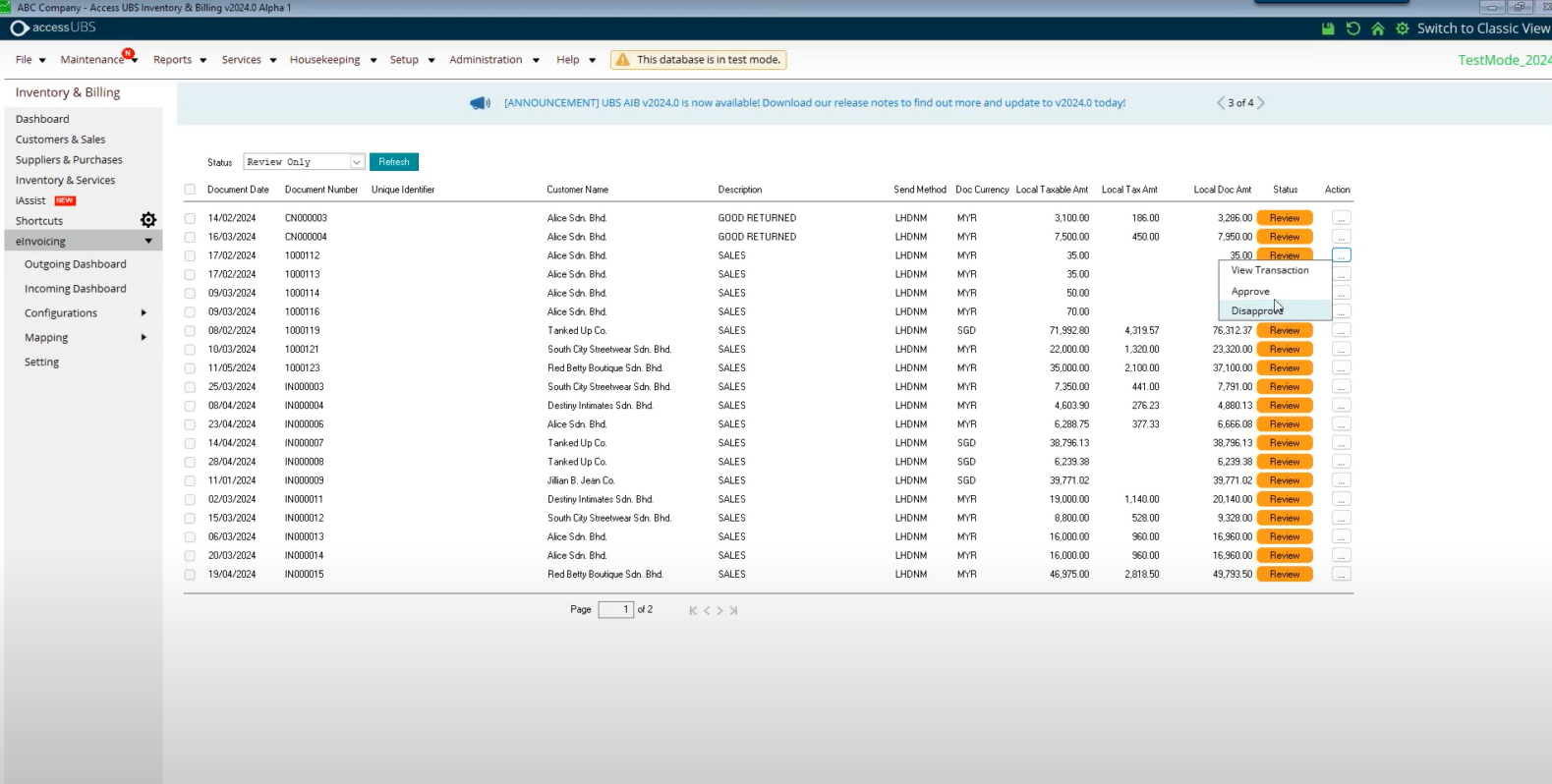Expand the Configurations submenu arrow

coord(144,313)
